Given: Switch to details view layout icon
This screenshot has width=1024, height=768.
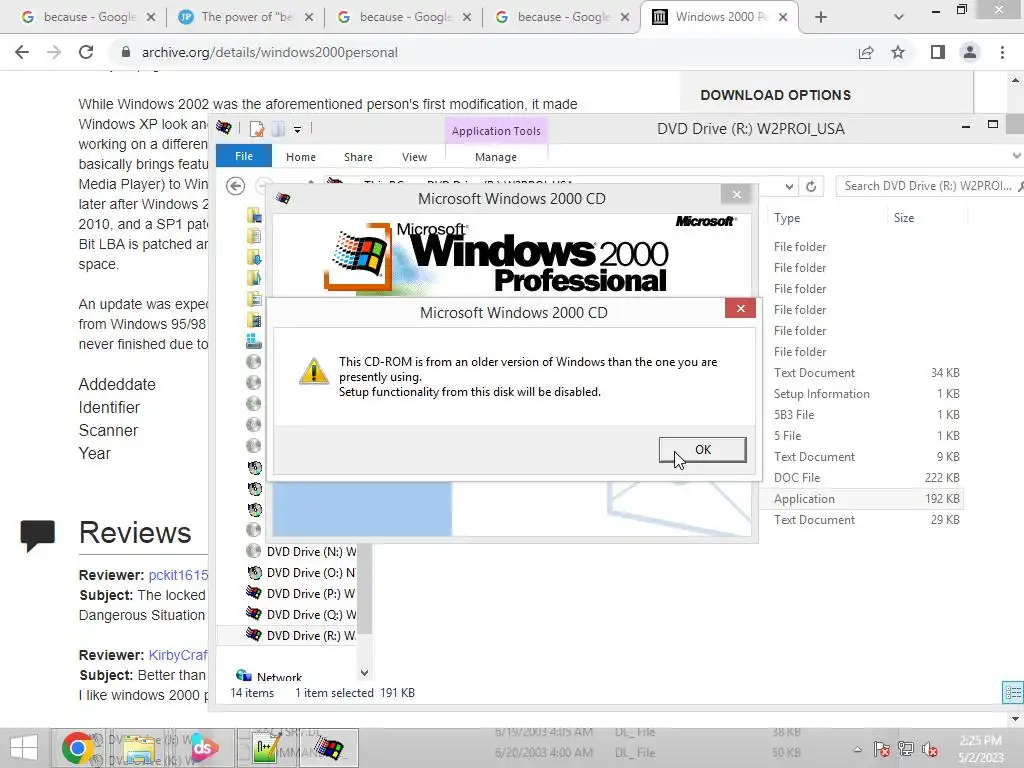Looking at the screenshot, I should (x=1012, y=692).
